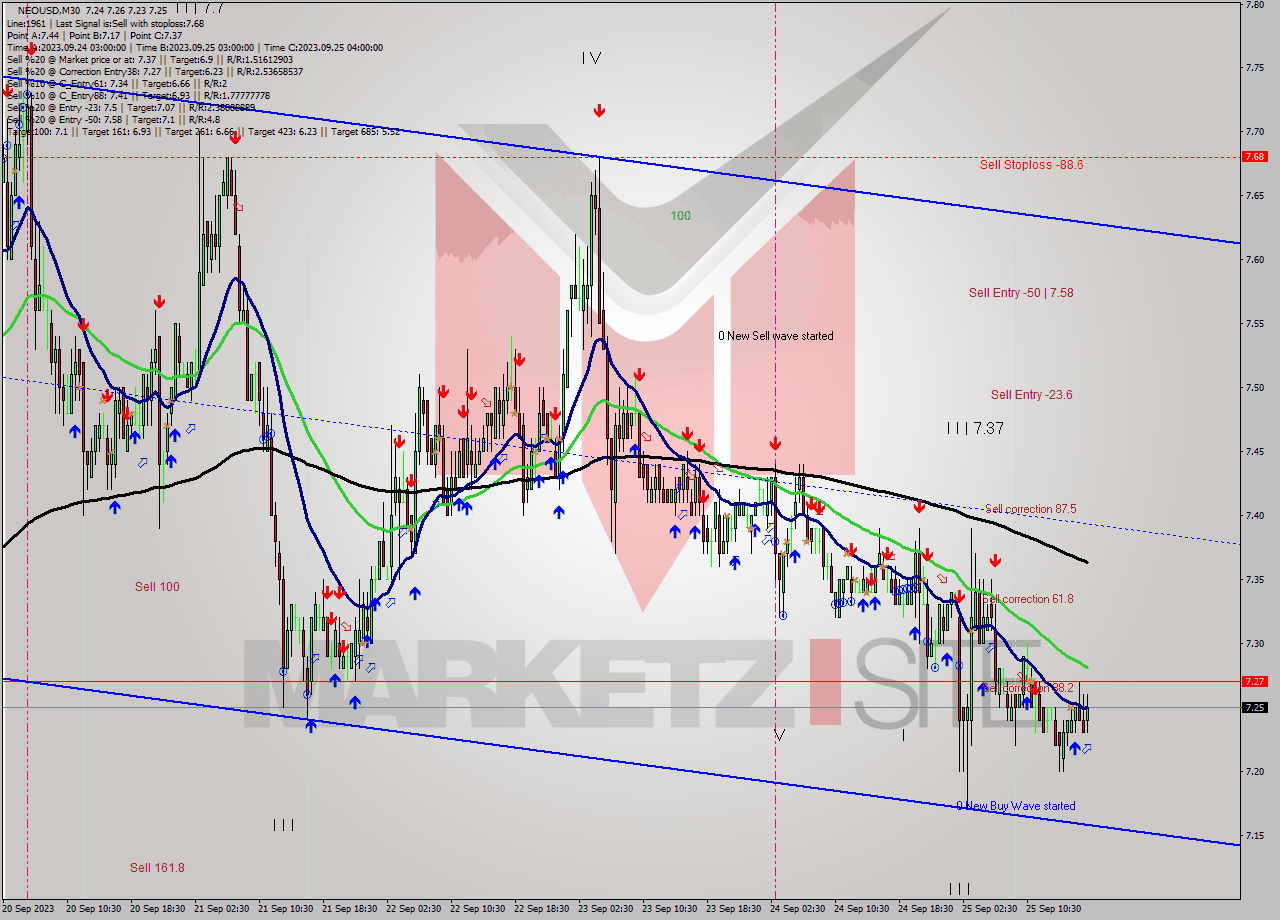Click '25 Sep 10:30' on the time axis
This screenshot has width=1280, height=920.
click(1053, 909)
